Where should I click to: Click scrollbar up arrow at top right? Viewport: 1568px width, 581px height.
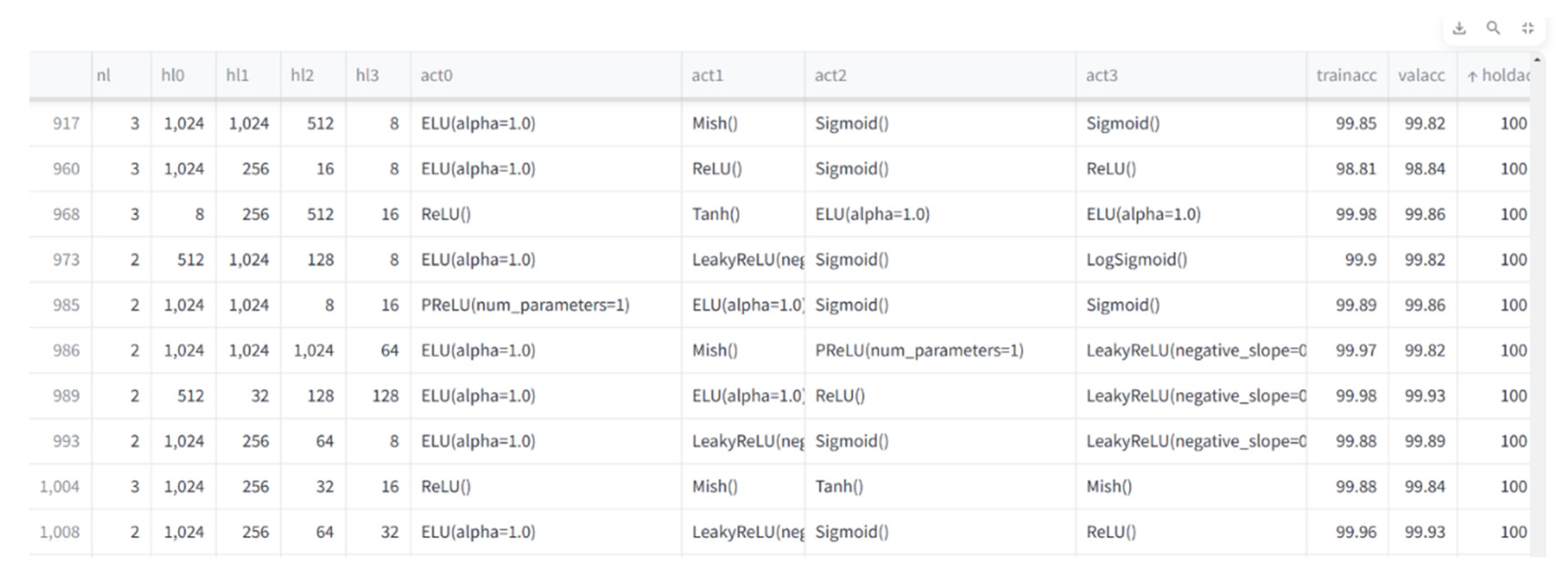point(1537,60)
